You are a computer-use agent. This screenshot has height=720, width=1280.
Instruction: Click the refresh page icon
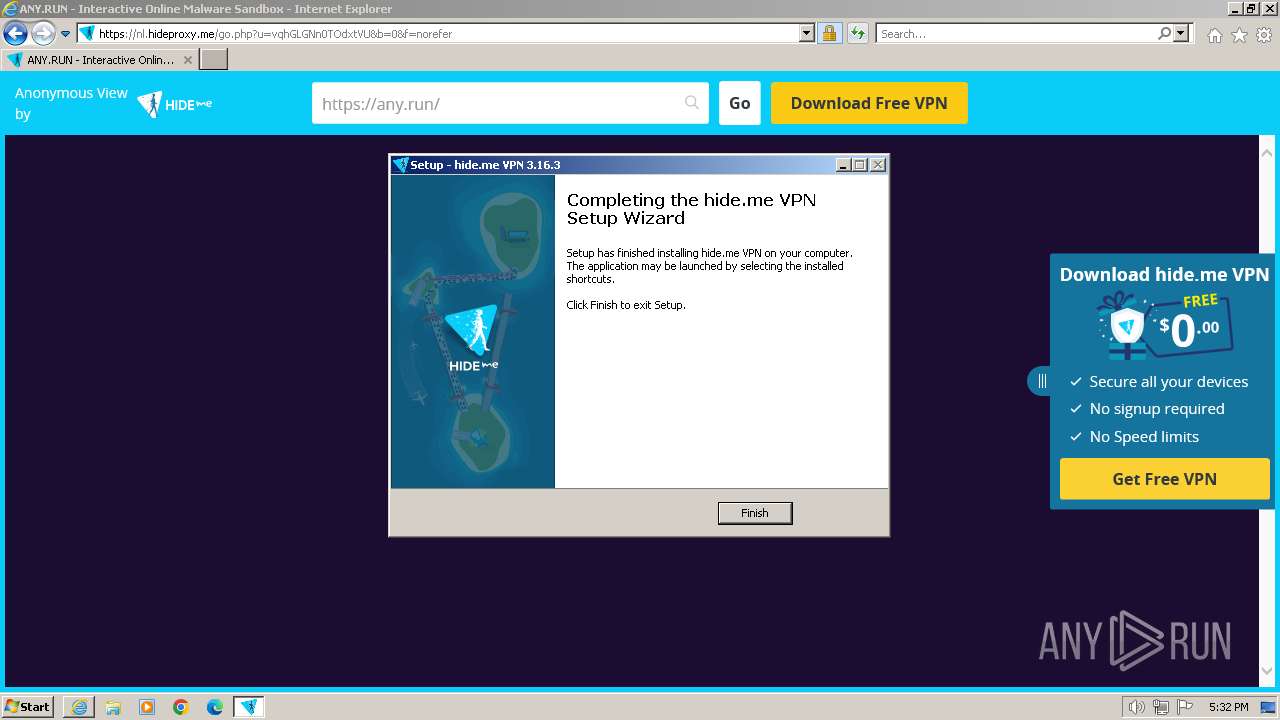coord(857,33)
